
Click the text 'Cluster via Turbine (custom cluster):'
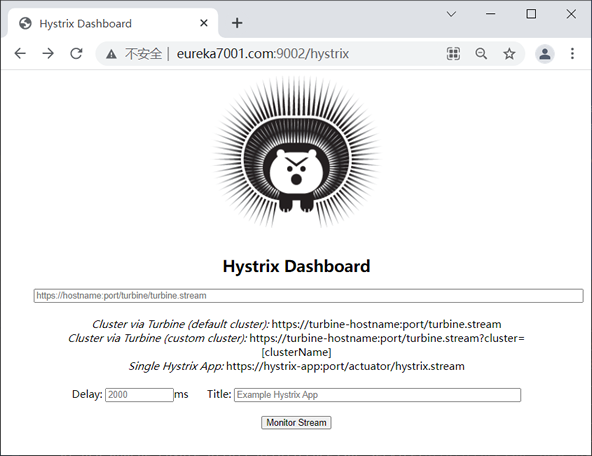[x=157, y=338]
